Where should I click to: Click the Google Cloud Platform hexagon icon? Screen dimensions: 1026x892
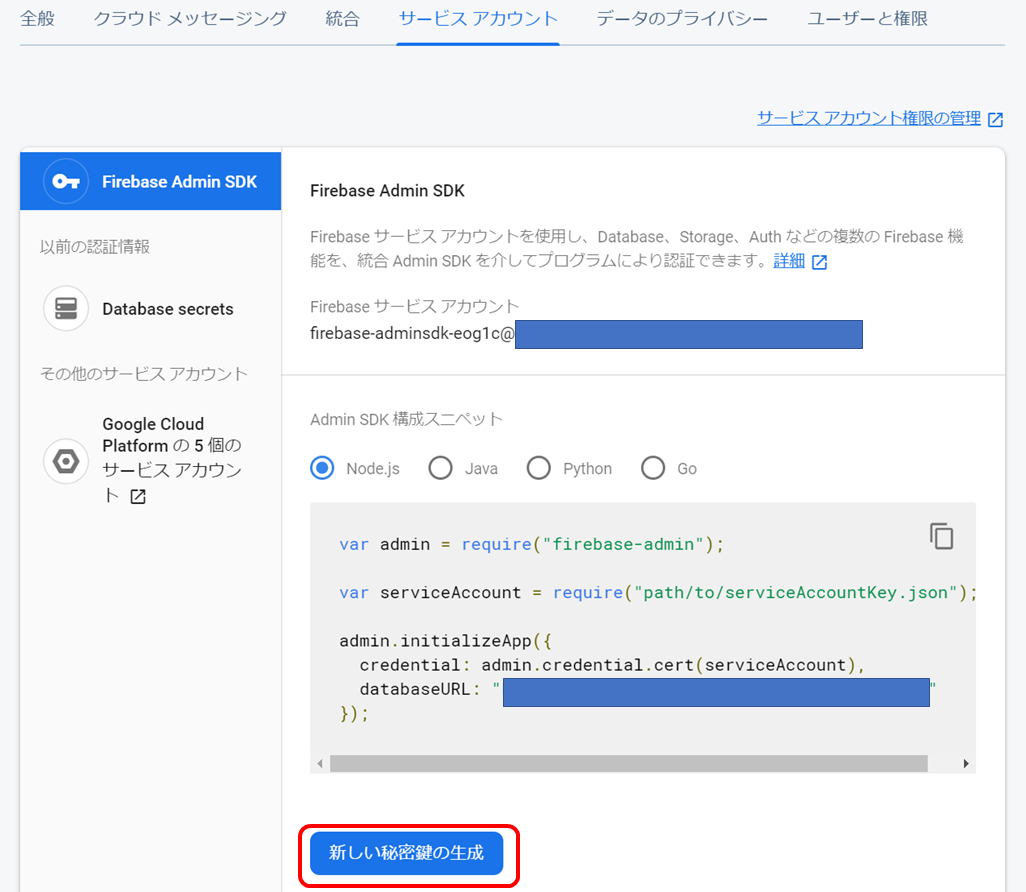66,461
